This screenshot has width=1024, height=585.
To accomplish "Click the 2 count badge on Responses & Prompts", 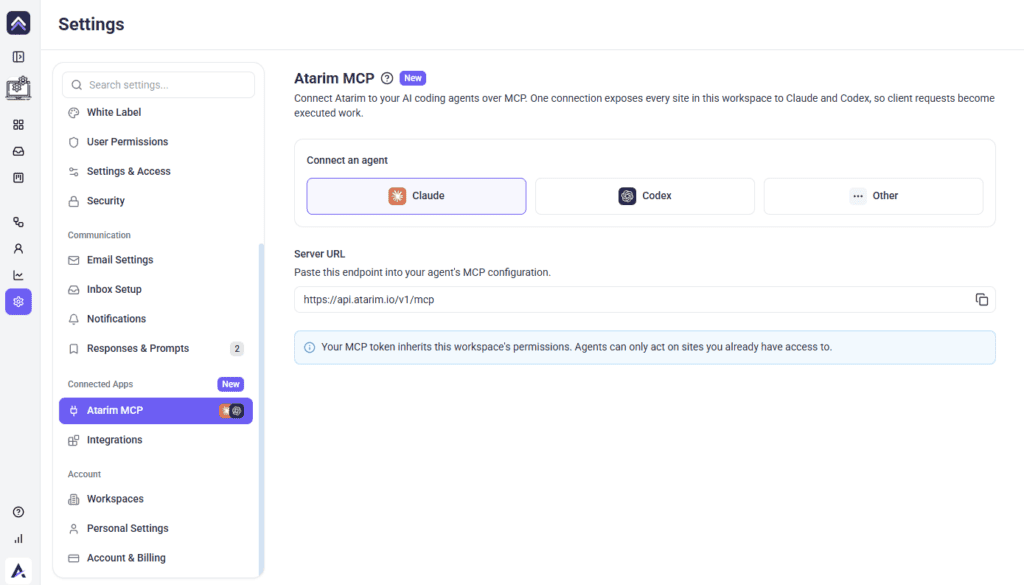I will click(237, 349).
